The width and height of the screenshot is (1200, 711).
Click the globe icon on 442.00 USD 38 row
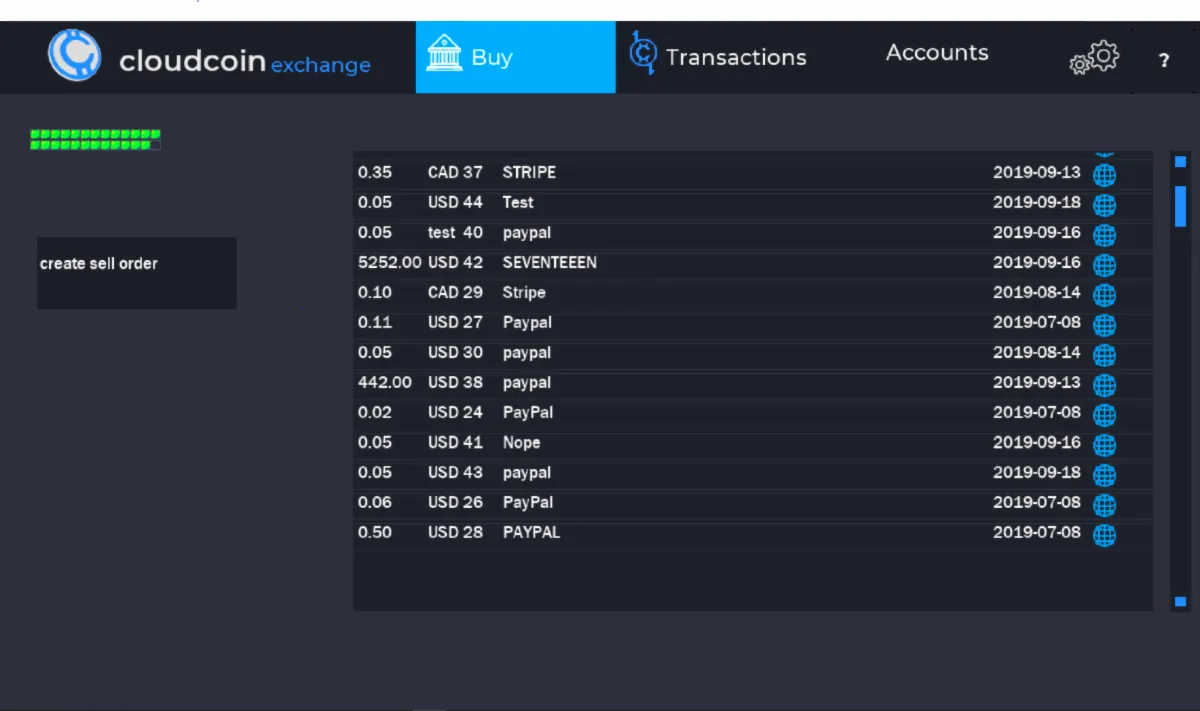[x=1104, y=385]
